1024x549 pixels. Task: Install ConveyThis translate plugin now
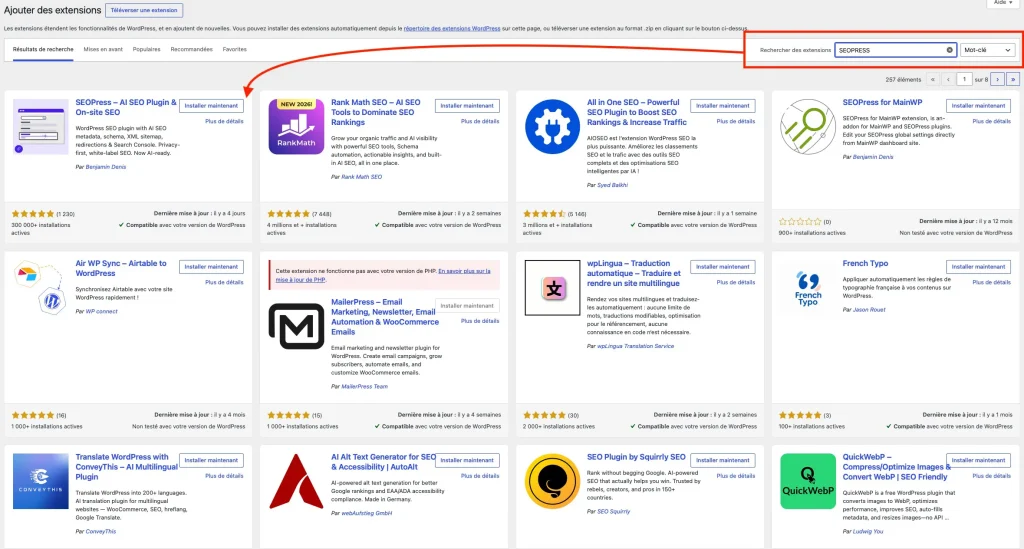(x=211, y=460)
